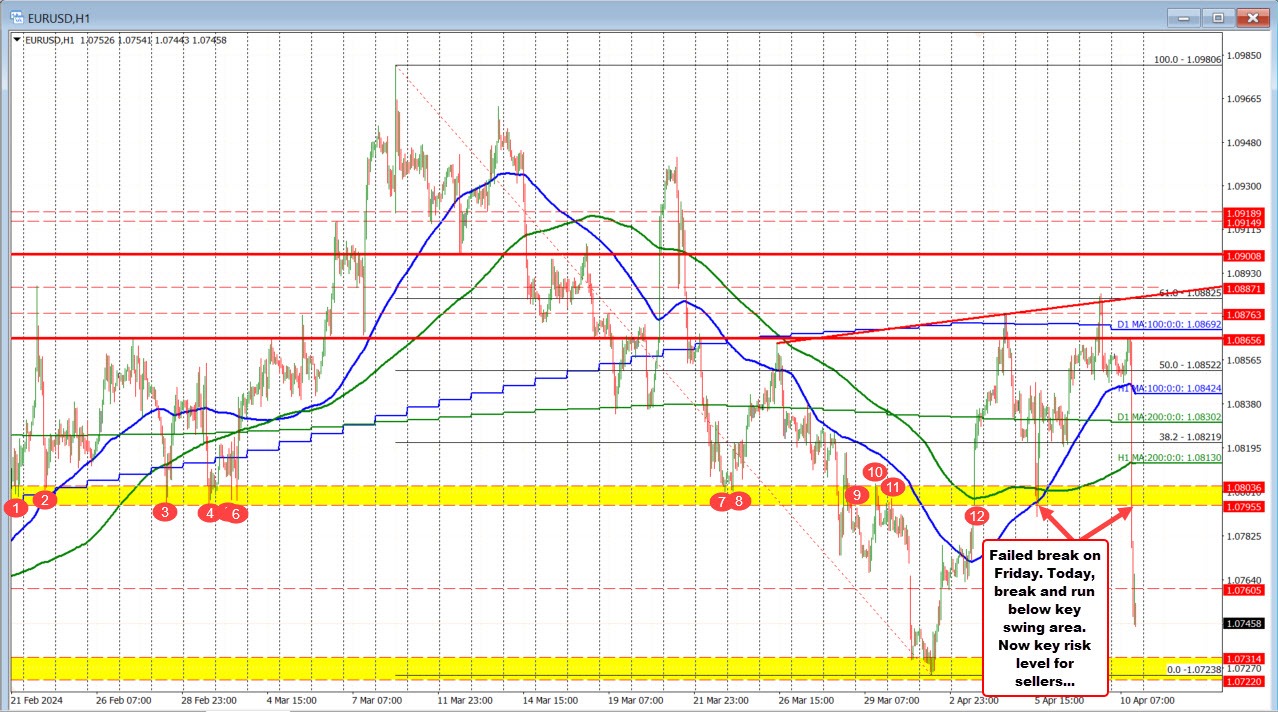Expand the OHLC quote triangle below the title

click(x=16, y=41)
